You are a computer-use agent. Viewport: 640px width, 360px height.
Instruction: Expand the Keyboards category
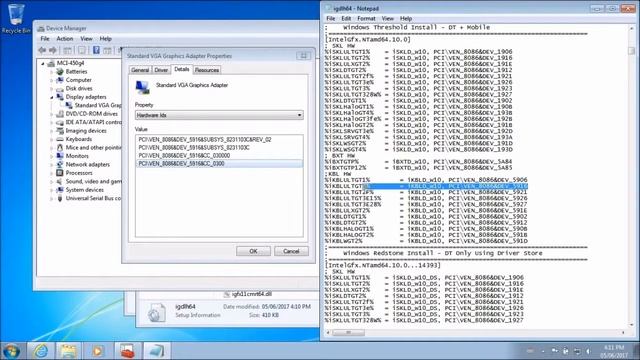tap(52, 140)
